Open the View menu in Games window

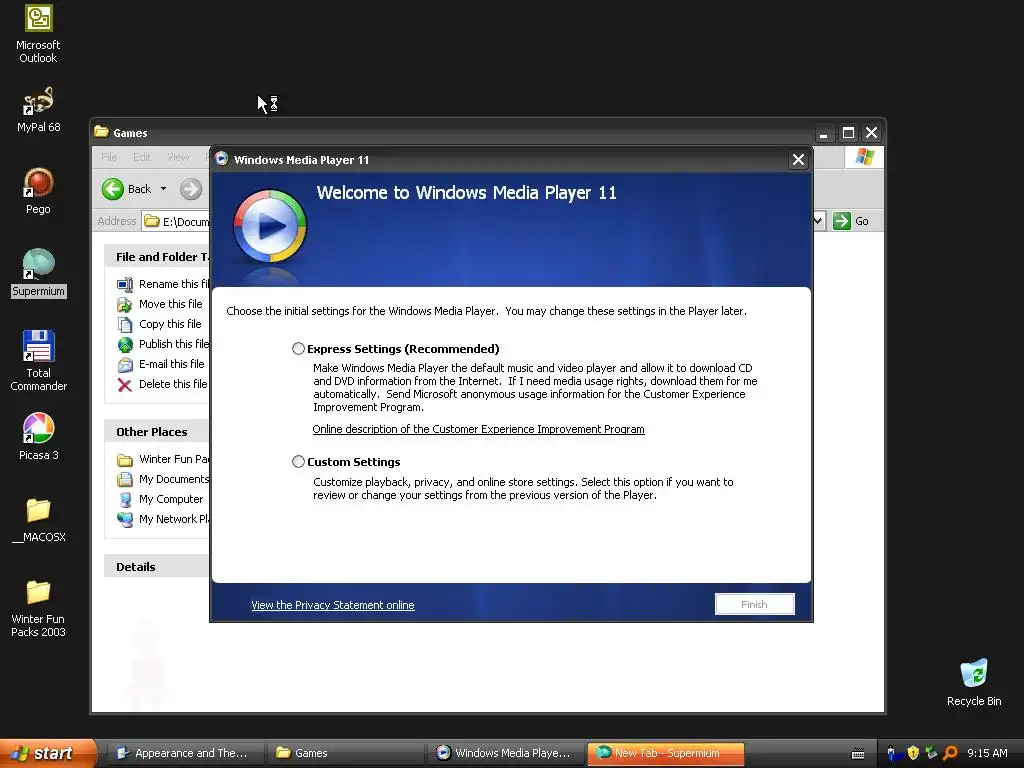pos(178,157)
